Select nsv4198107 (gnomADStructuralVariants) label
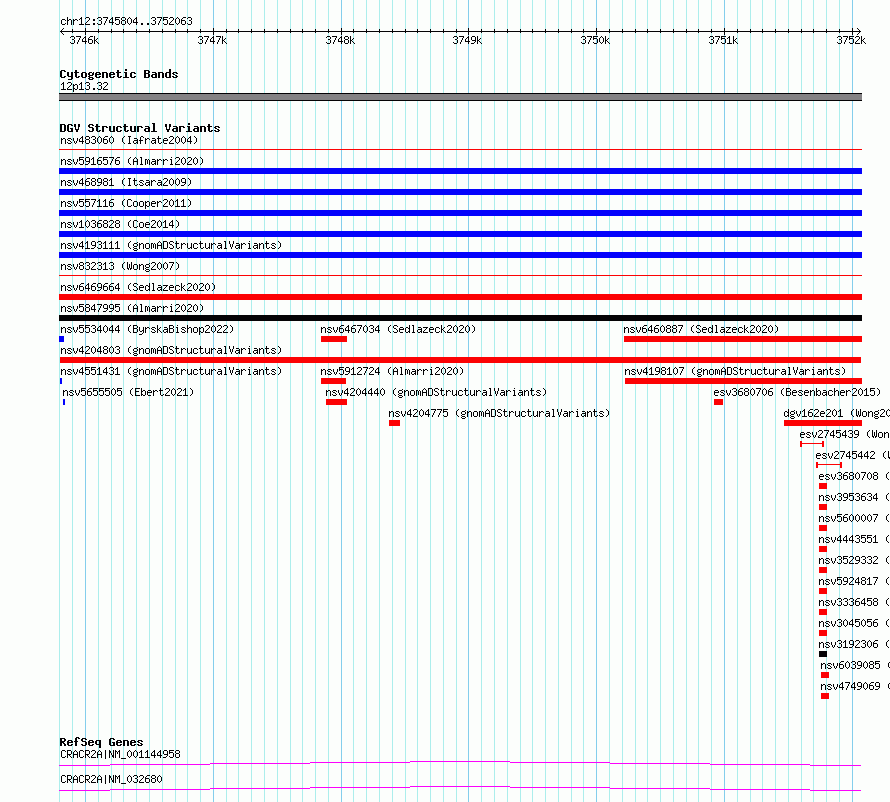This screenshot has height=802, width=890. (x=735, y=371)
